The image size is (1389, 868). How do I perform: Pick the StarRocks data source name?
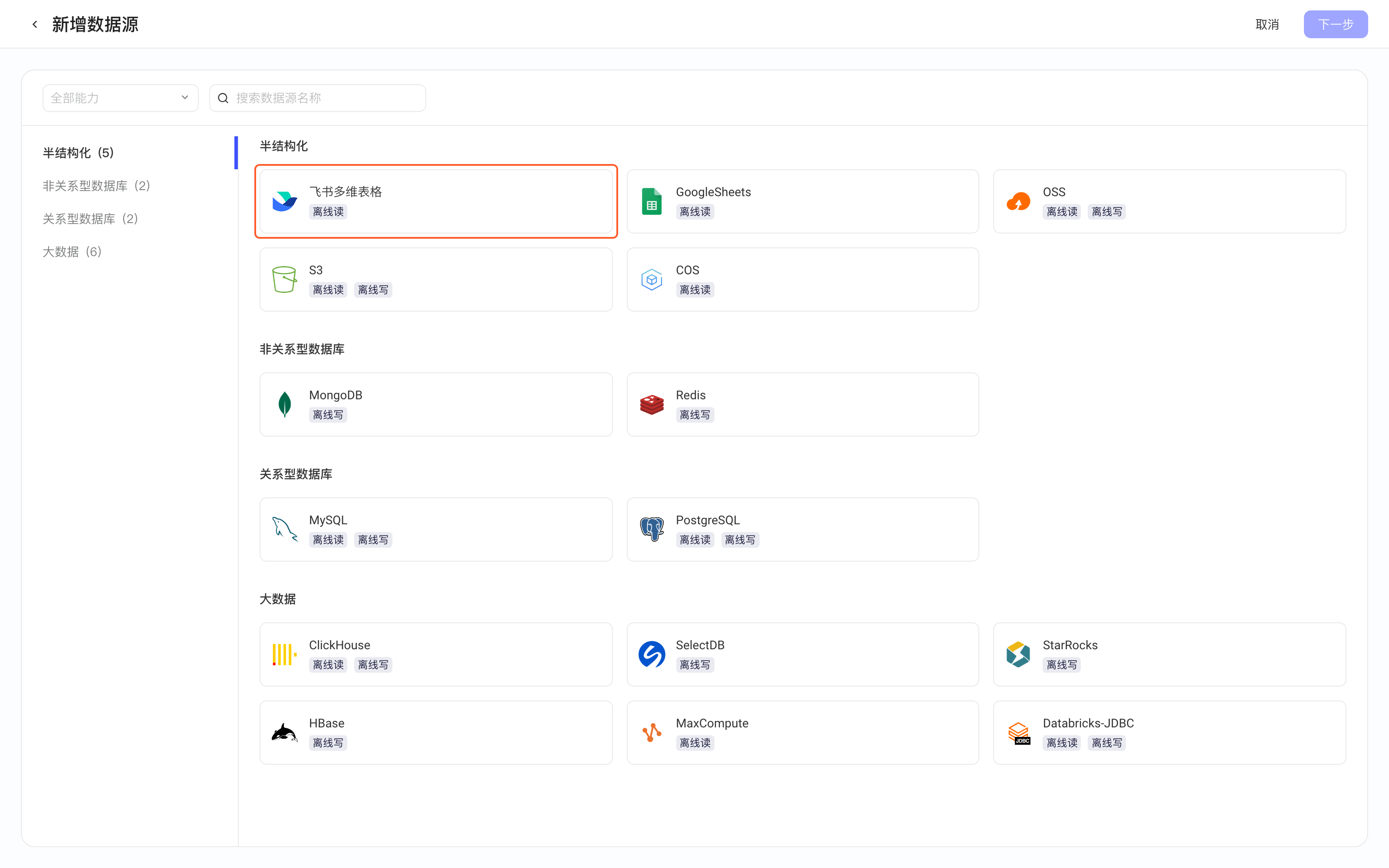coord(1070,645)
